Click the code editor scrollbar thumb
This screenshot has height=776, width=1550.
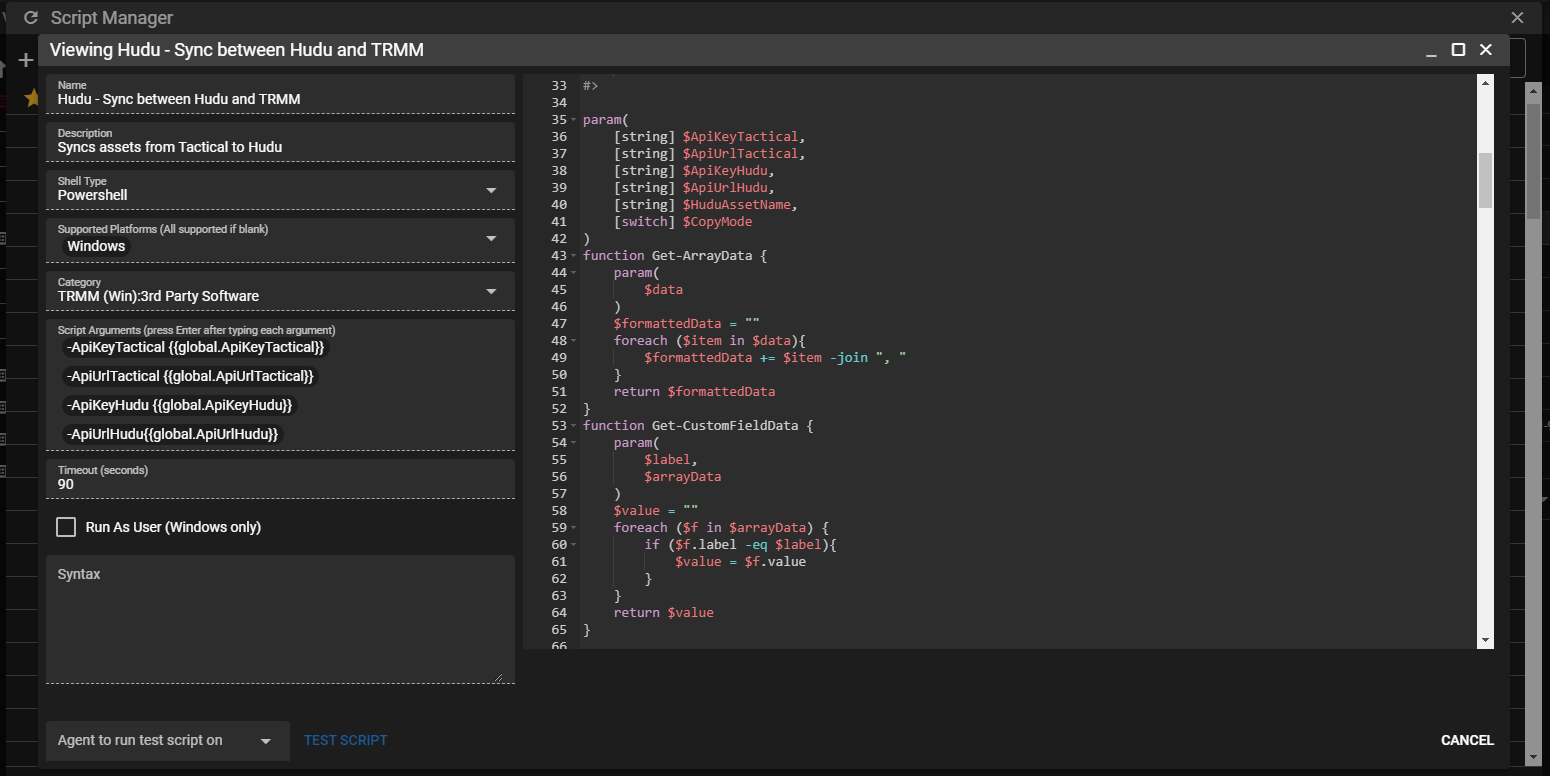[1485, 180]
